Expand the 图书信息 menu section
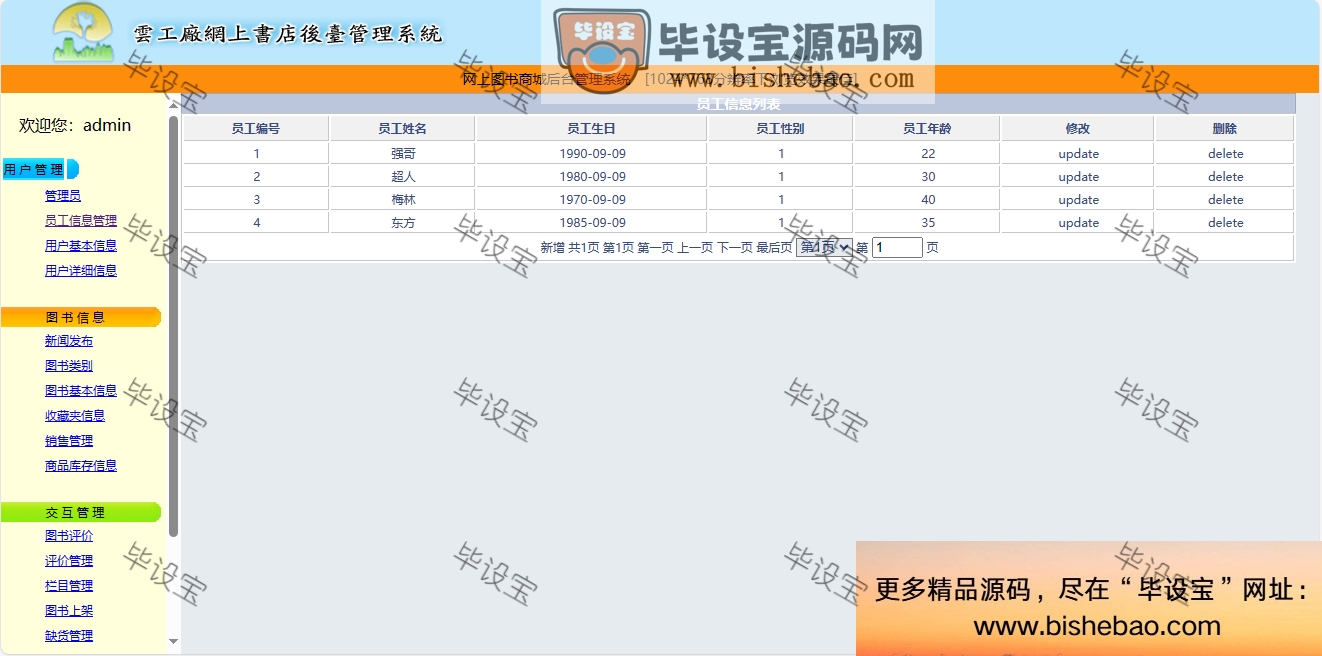 click(x=80, y=317)
